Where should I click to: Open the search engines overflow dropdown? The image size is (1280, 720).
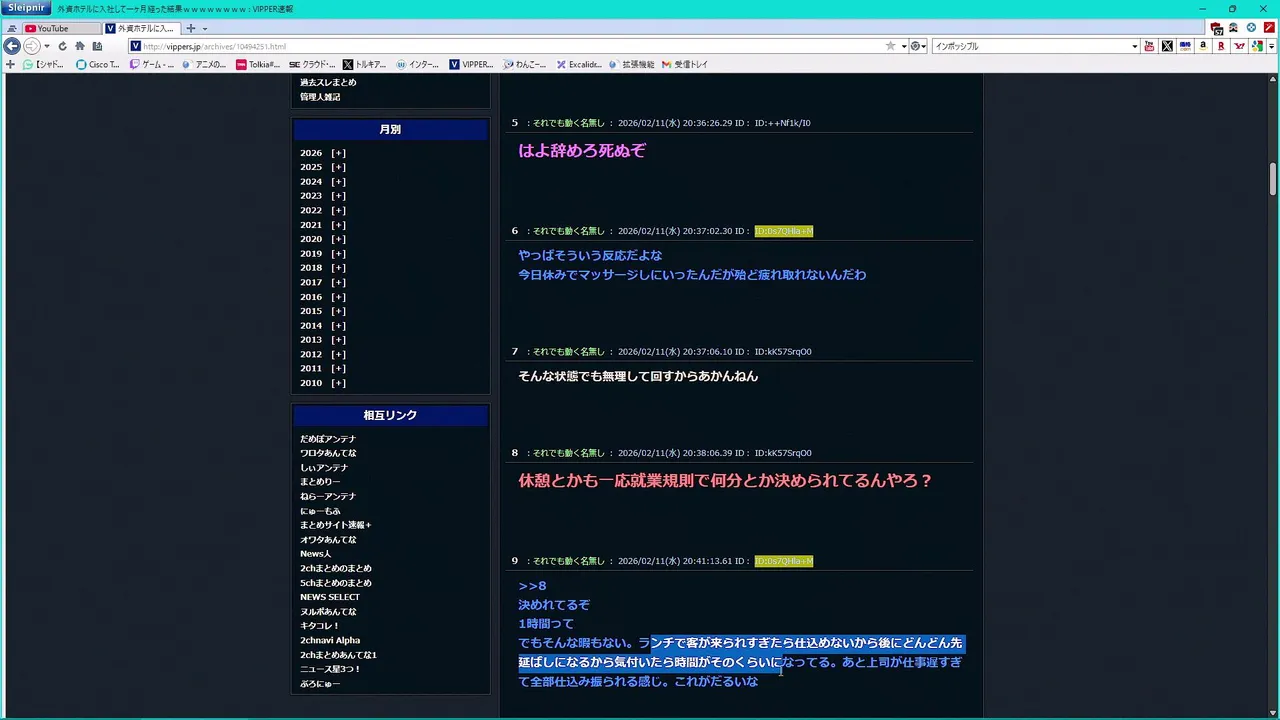point(1271,46)
